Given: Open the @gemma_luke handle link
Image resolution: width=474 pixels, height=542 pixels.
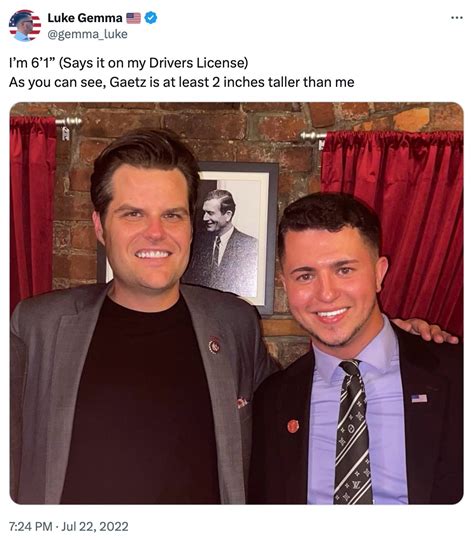Looking at the screenshot, I should tap(87, 34).
